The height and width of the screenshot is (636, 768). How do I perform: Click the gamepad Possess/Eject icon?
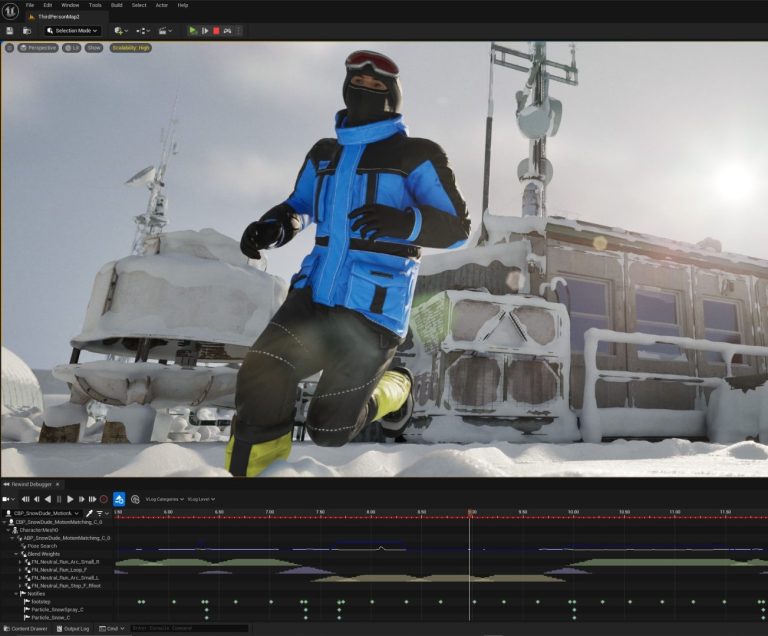point(227,31)
